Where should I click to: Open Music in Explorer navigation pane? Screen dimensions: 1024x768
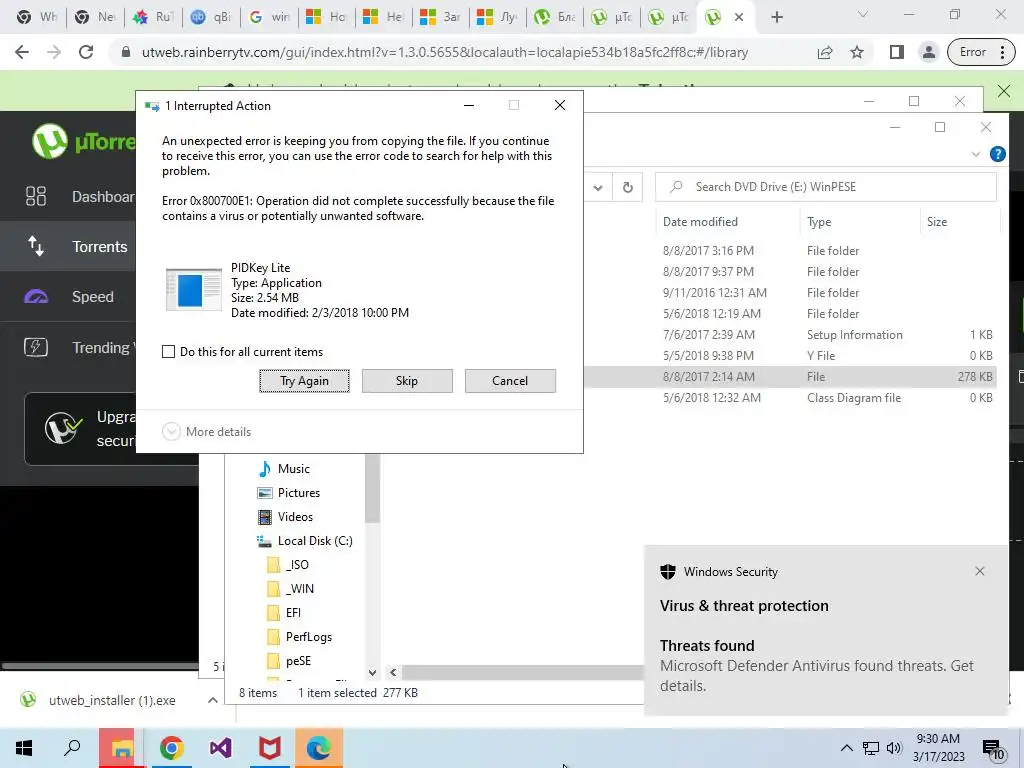(284, 469)
